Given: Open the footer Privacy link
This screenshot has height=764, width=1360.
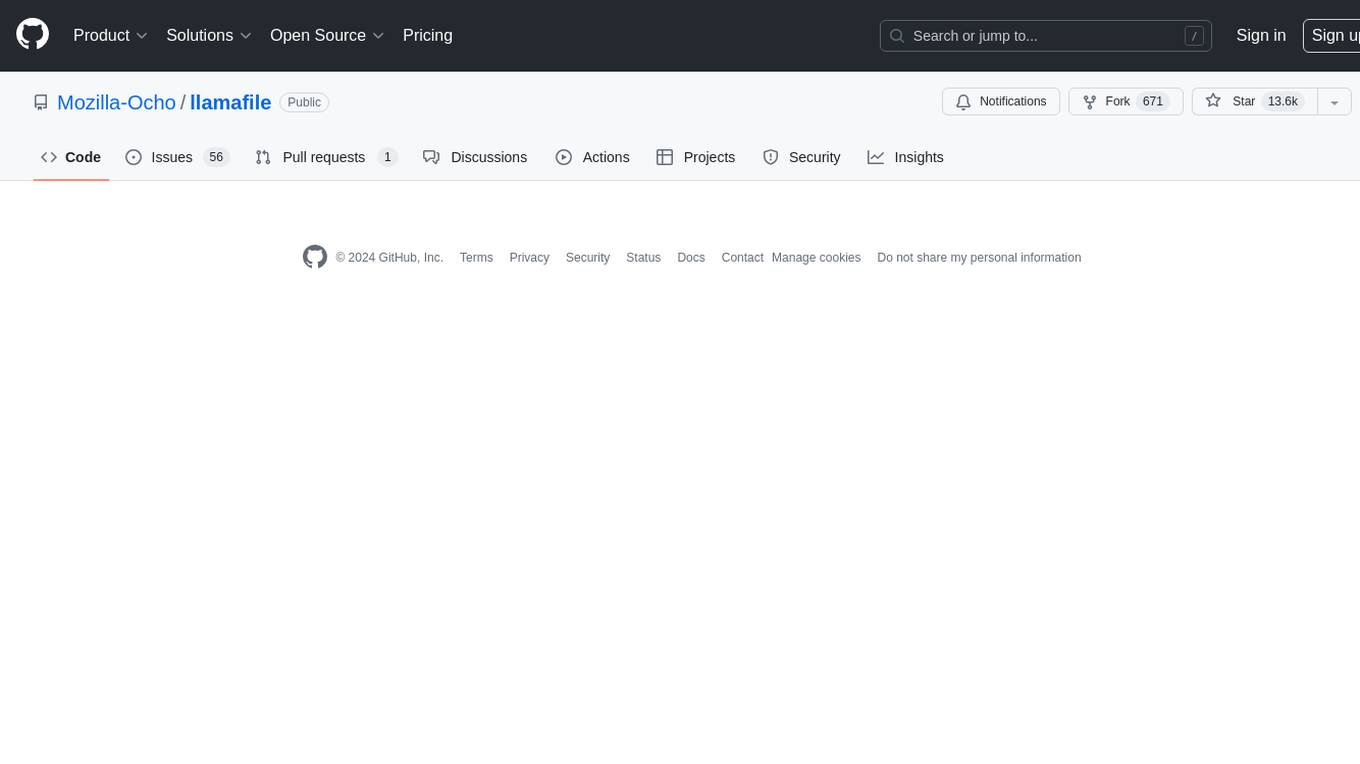Looking at the screenshot, I should click(529, 257).
